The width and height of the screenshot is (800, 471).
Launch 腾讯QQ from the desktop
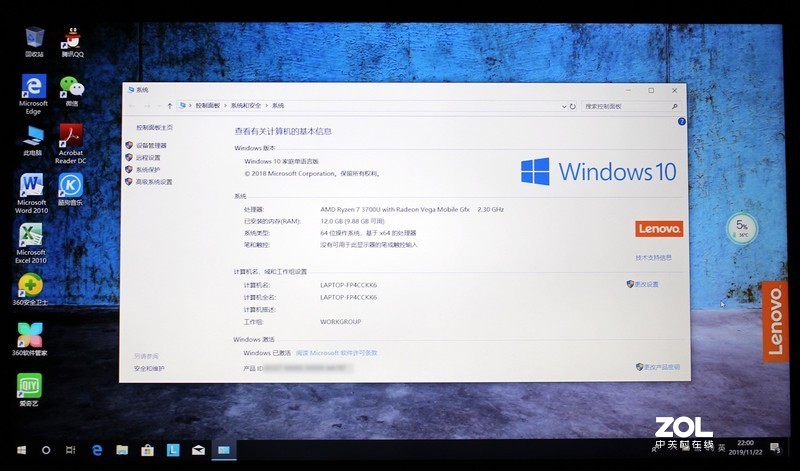click(72, 41)
